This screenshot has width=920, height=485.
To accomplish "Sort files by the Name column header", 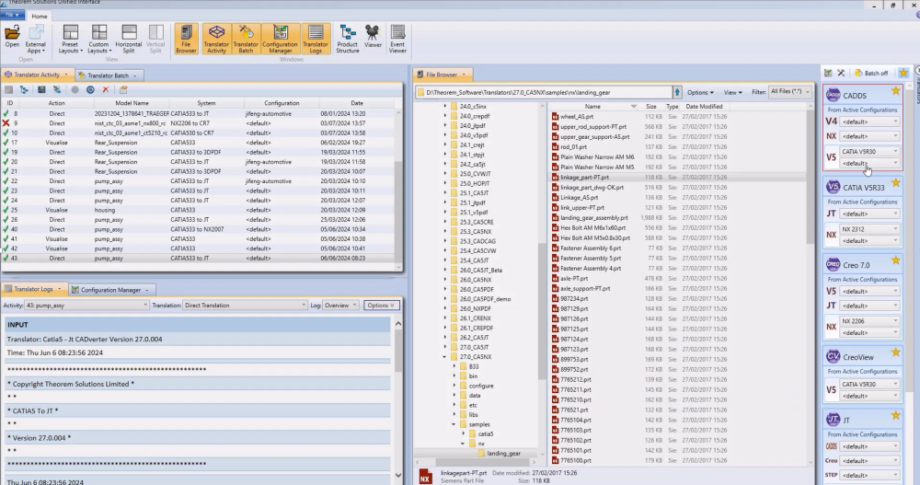I will coord(593,107).
